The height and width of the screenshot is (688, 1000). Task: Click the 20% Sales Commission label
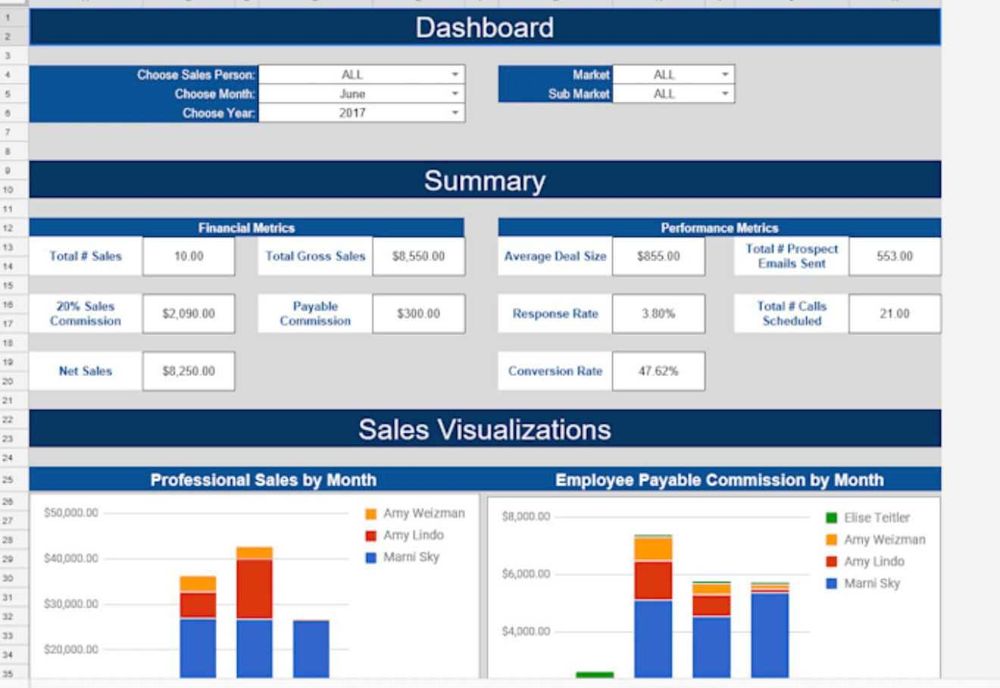click(85, 314)
